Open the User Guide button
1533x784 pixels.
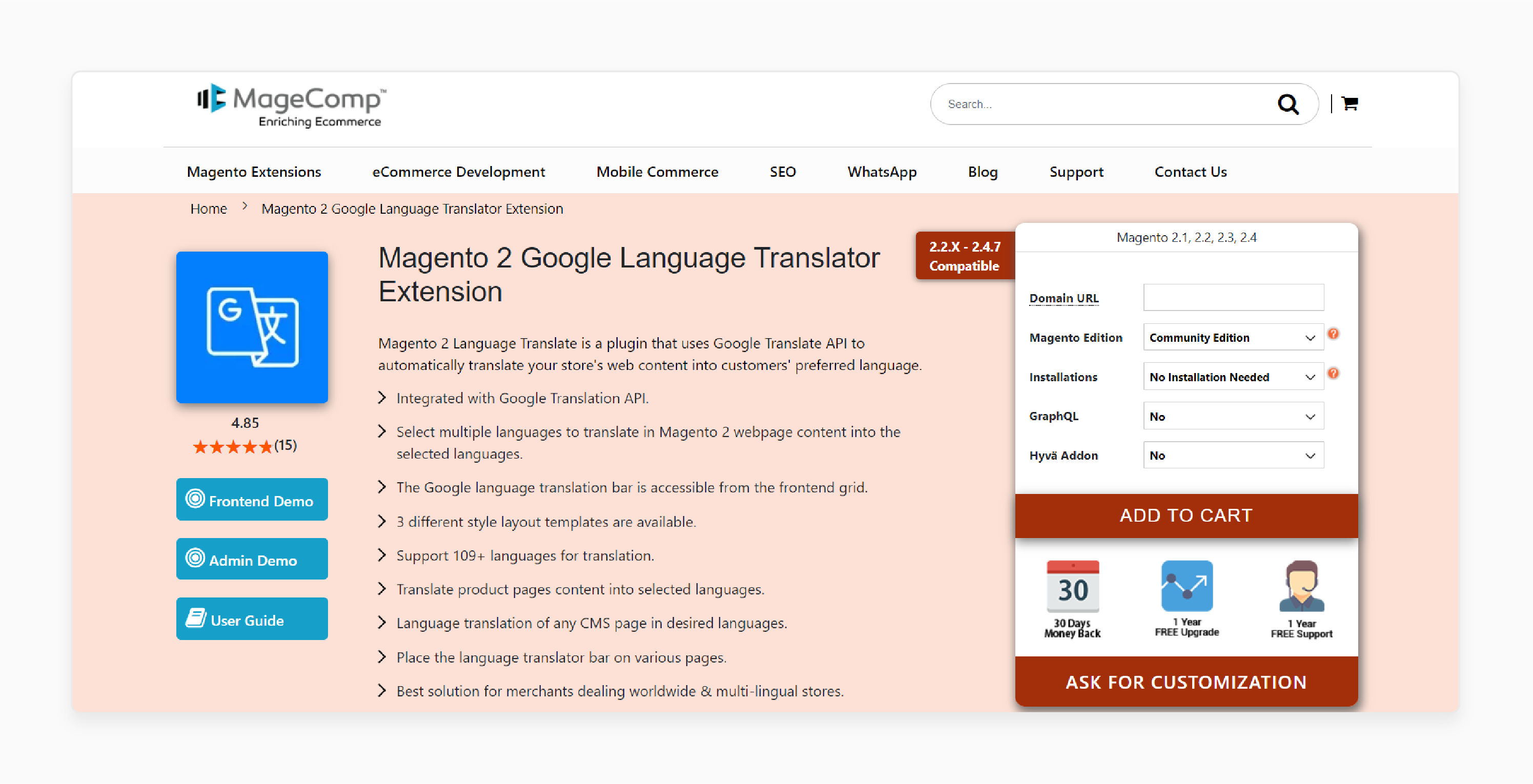252,618
